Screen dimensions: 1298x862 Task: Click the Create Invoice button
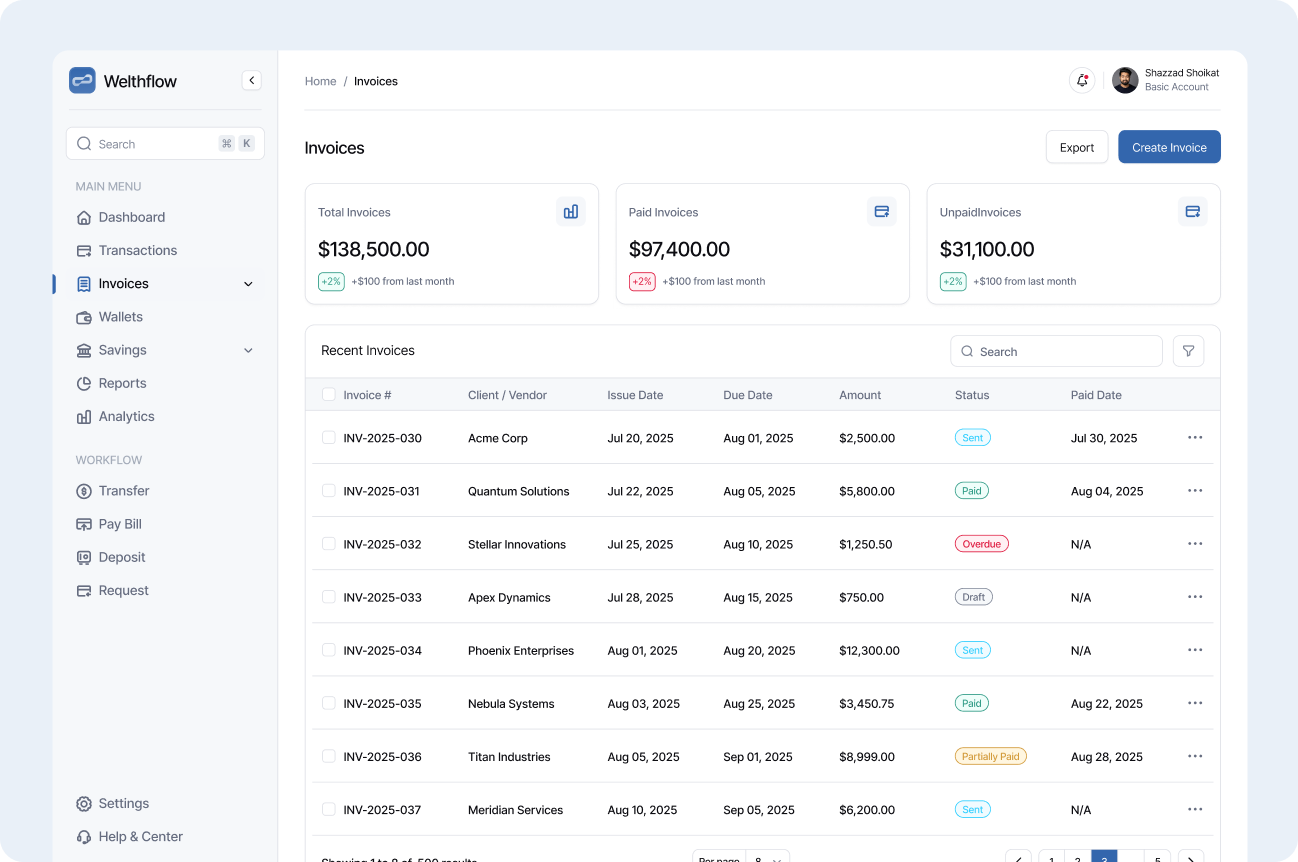click(1169, 147)
